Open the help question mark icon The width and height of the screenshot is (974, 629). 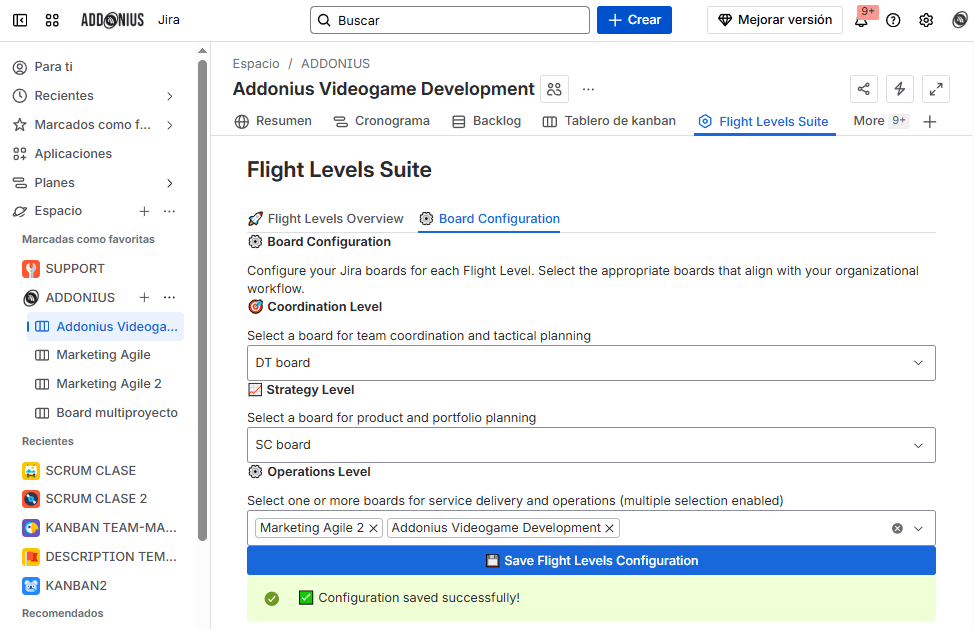[893, 20]
